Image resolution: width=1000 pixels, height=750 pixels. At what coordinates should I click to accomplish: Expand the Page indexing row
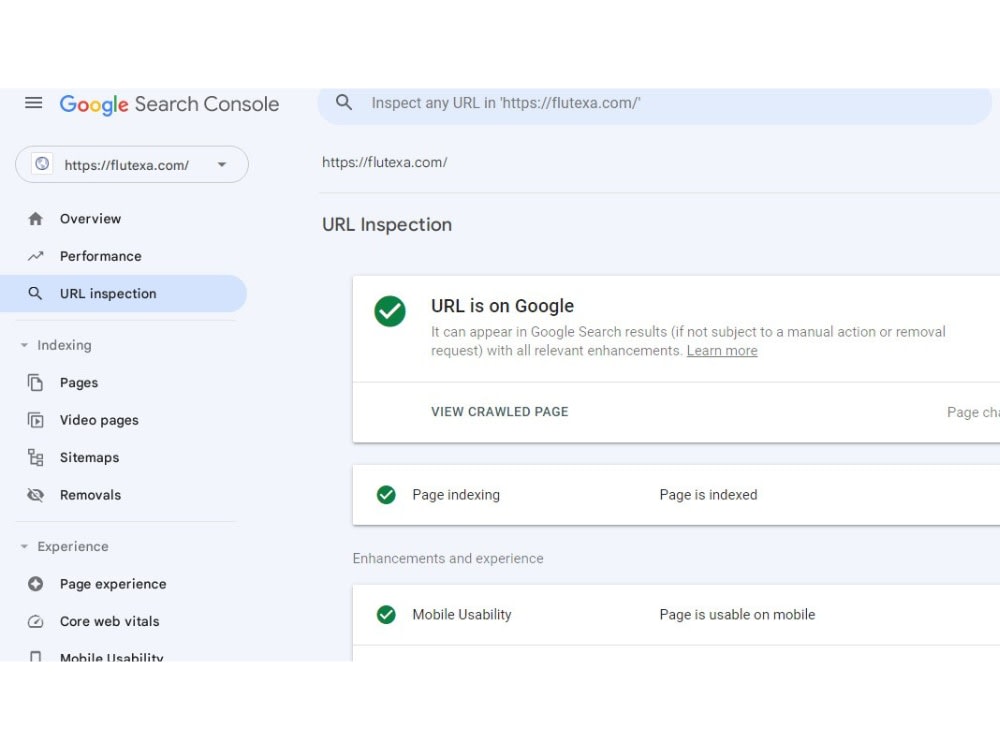(676, 495)
